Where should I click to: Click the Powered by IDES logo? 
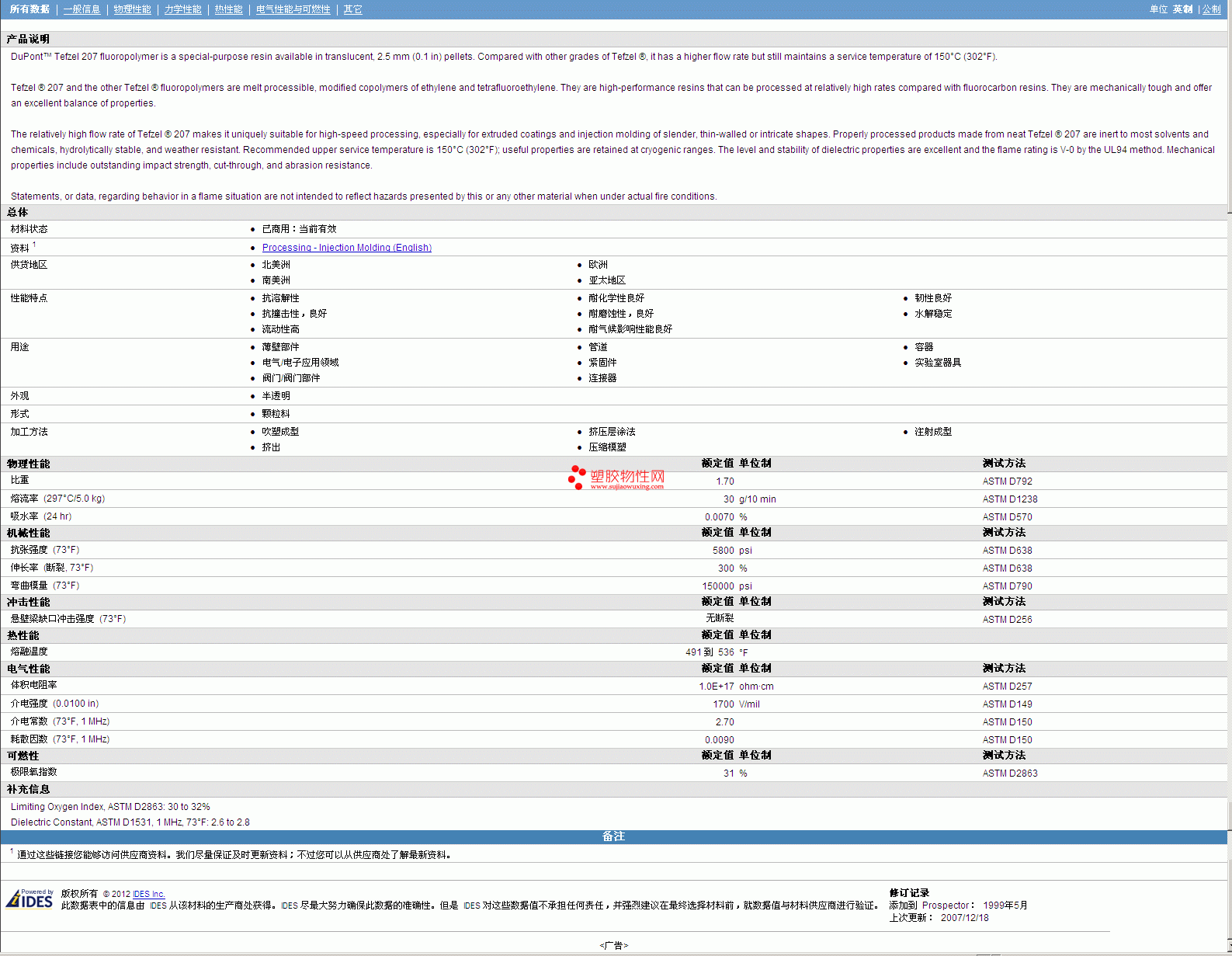point(29,899)
